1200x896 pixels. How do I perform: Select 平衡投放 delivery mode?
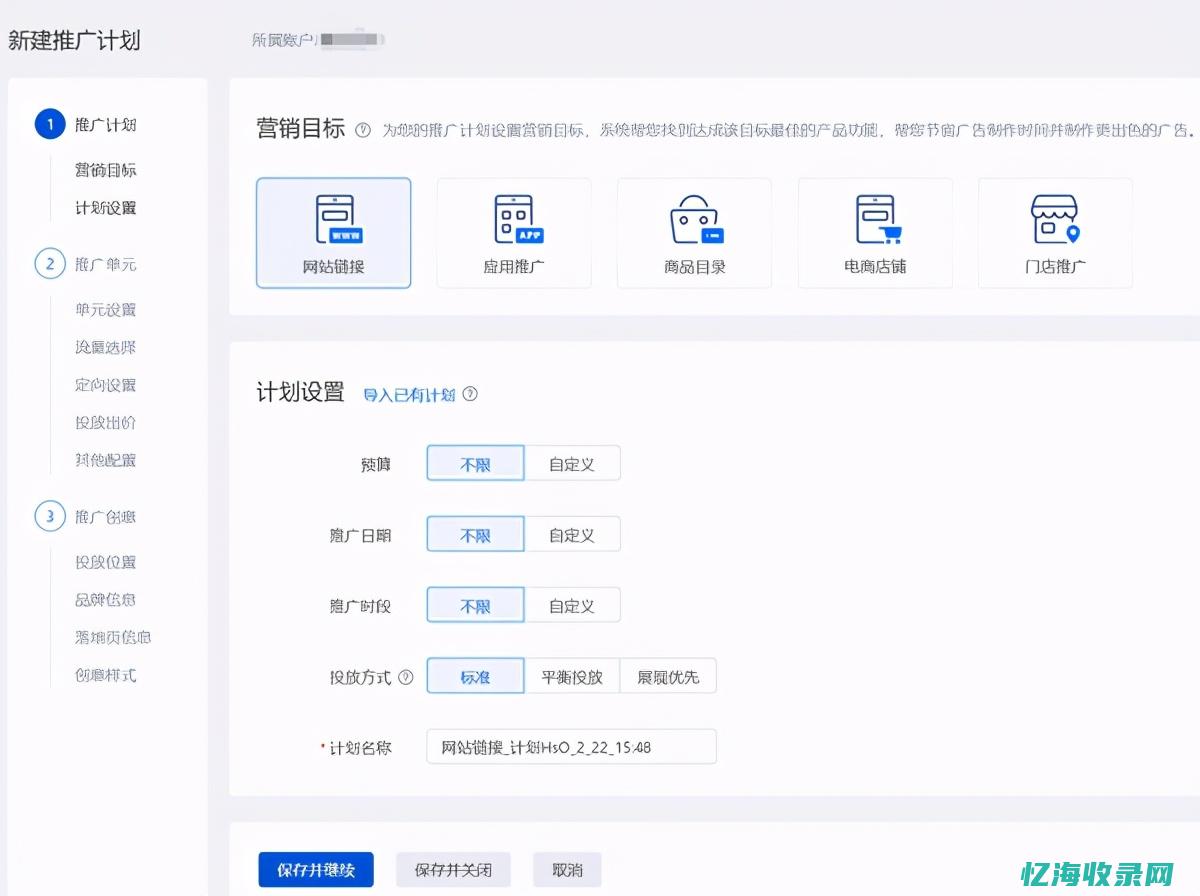[x=573, y=675]
